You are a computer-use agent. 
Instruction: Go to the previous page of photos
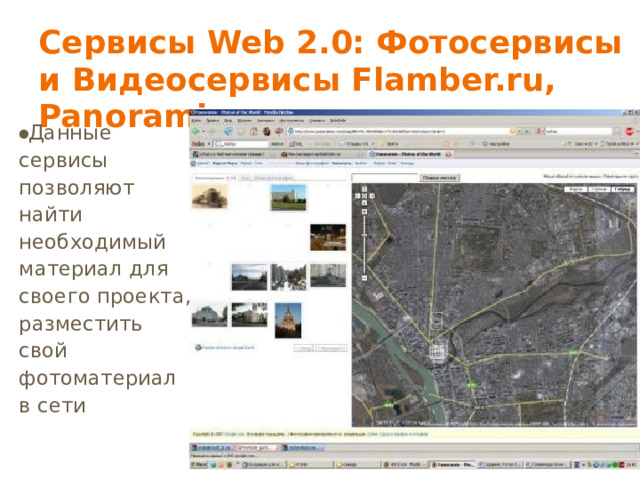tap(304, 348)
